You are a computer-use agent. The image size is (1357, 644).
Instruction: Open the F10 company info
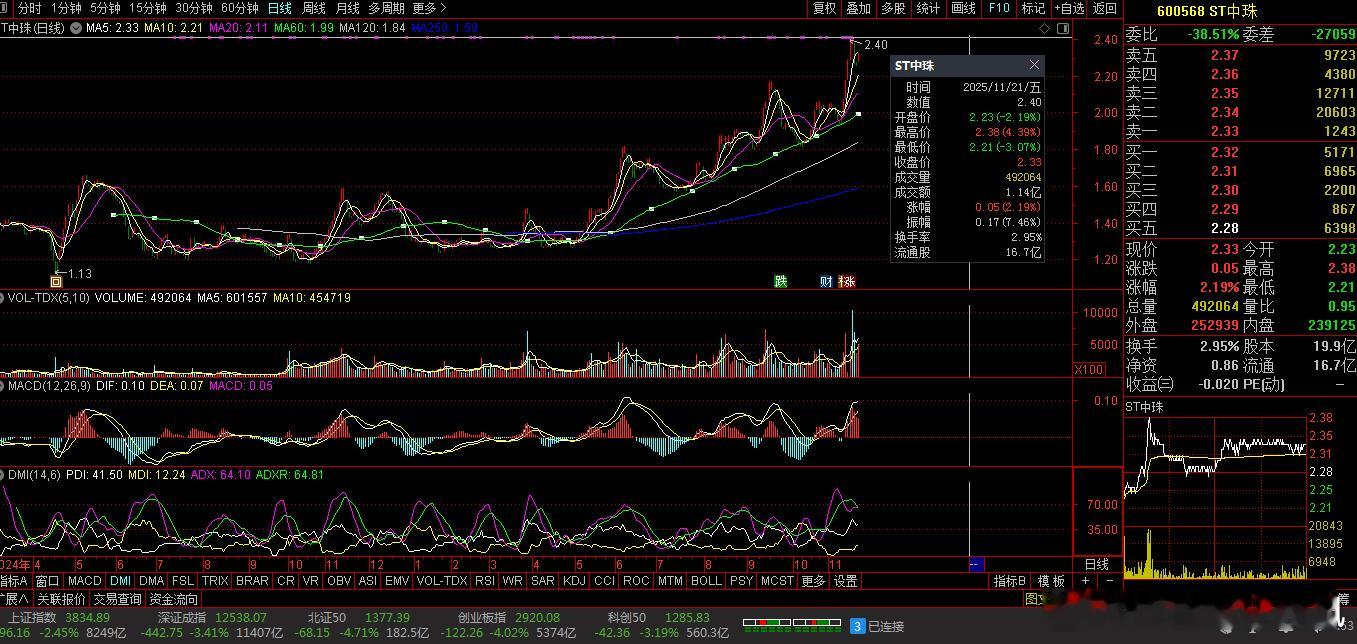tap(999, 8)
